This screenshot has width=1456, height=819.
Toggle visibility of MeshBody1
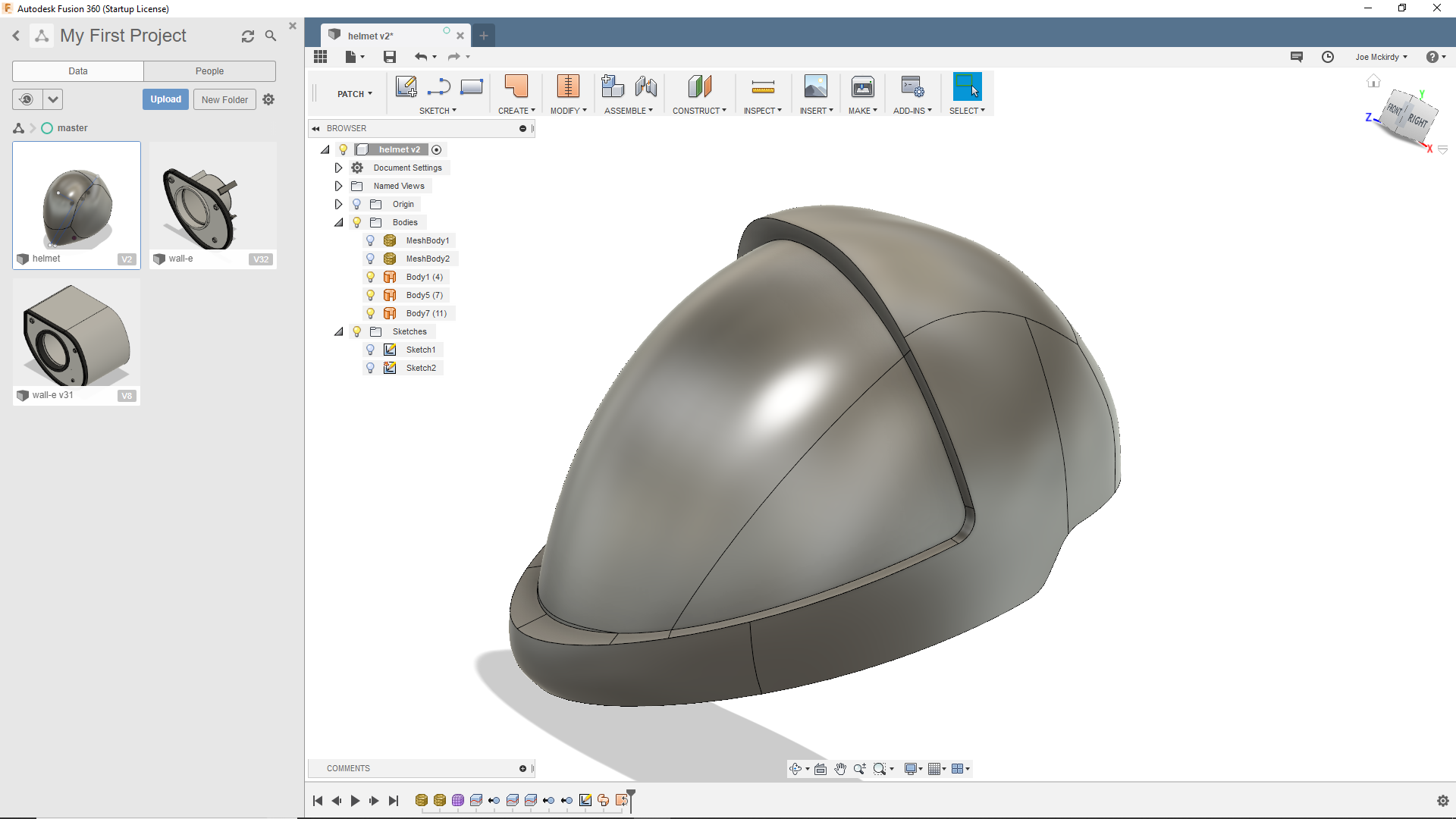tap(370, 240)
